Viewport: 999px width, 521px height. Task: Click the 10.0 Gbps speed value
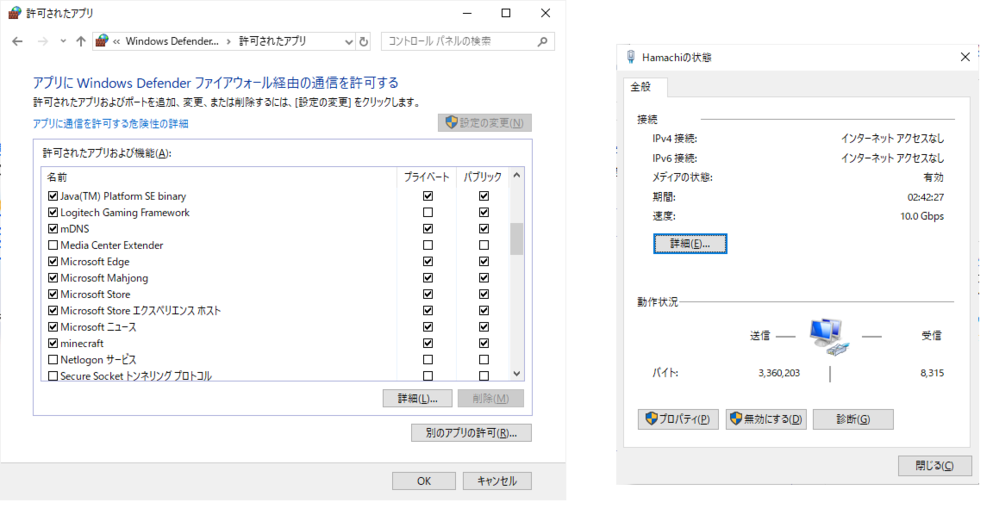(x=922, y=217)
